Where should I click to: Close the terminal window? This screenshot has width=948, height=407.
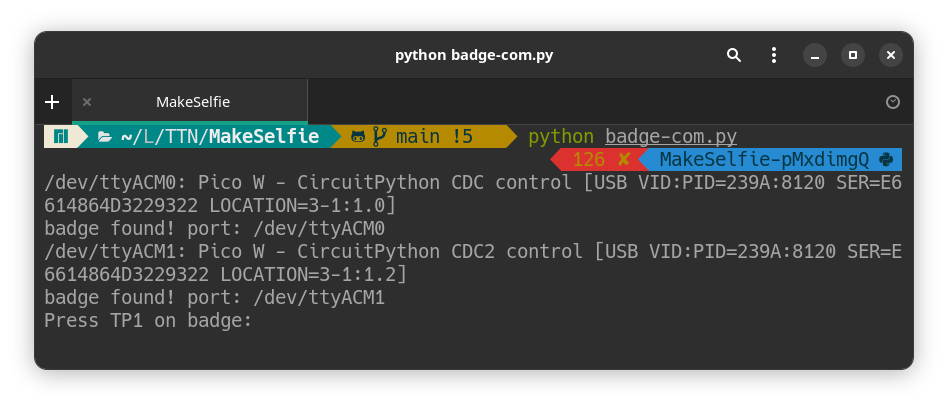(888, 55)
